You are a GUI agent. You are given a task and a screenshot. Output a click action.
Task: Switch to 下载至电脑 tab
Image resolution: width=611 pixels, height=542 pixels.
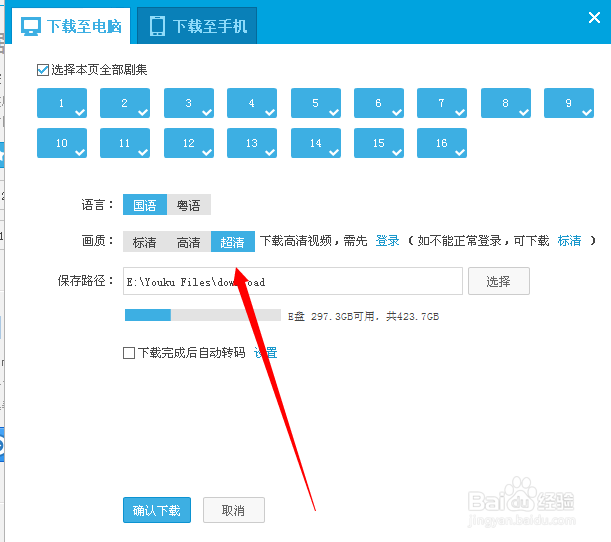coord(71,26)
